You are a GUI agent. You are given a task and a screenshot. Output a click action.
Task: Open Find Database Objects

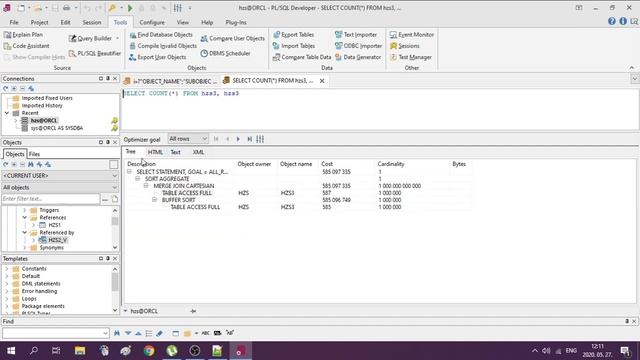[x=161, y=35]
